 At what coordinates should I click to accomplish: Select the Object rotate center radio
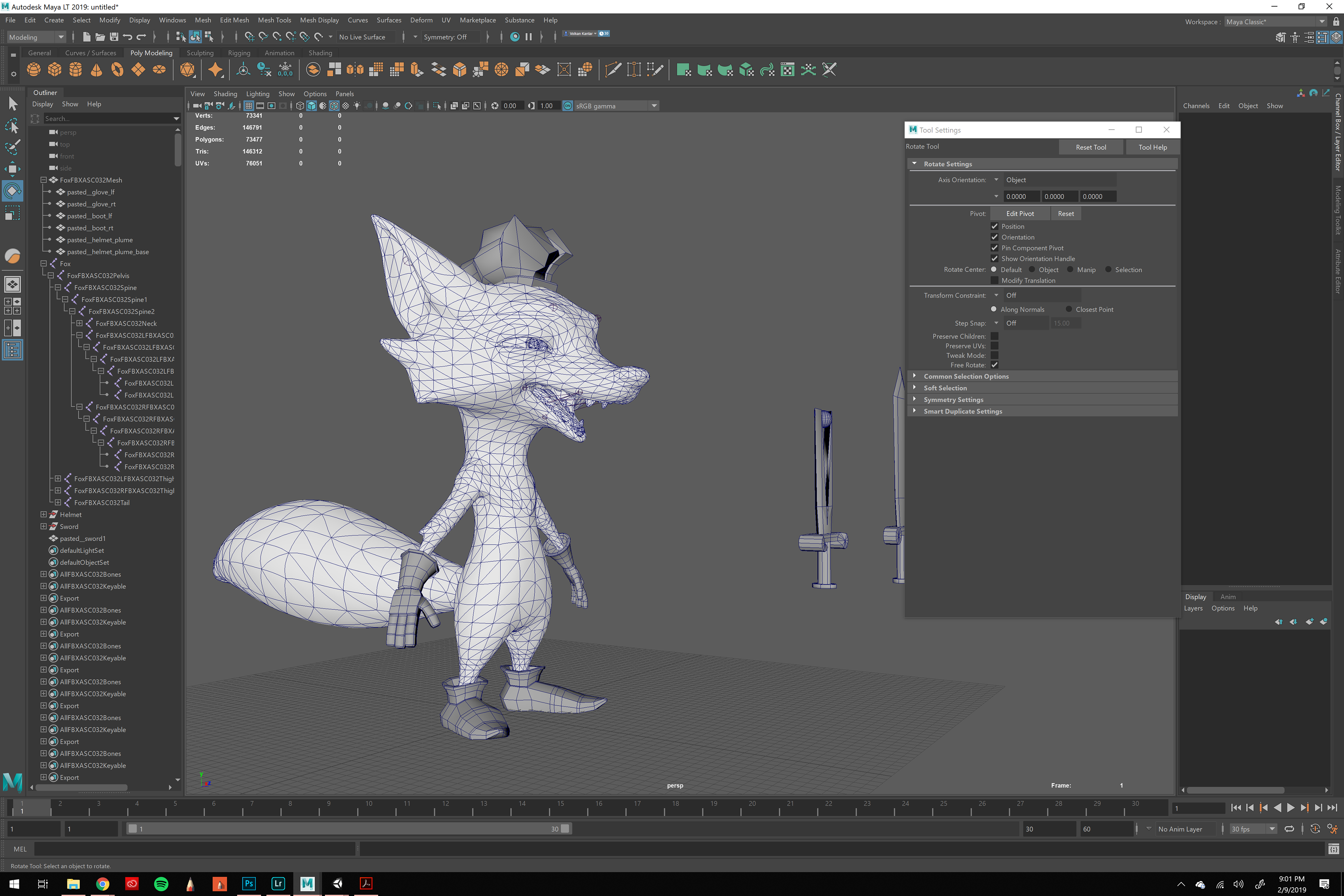click(x=1032, y=269)
